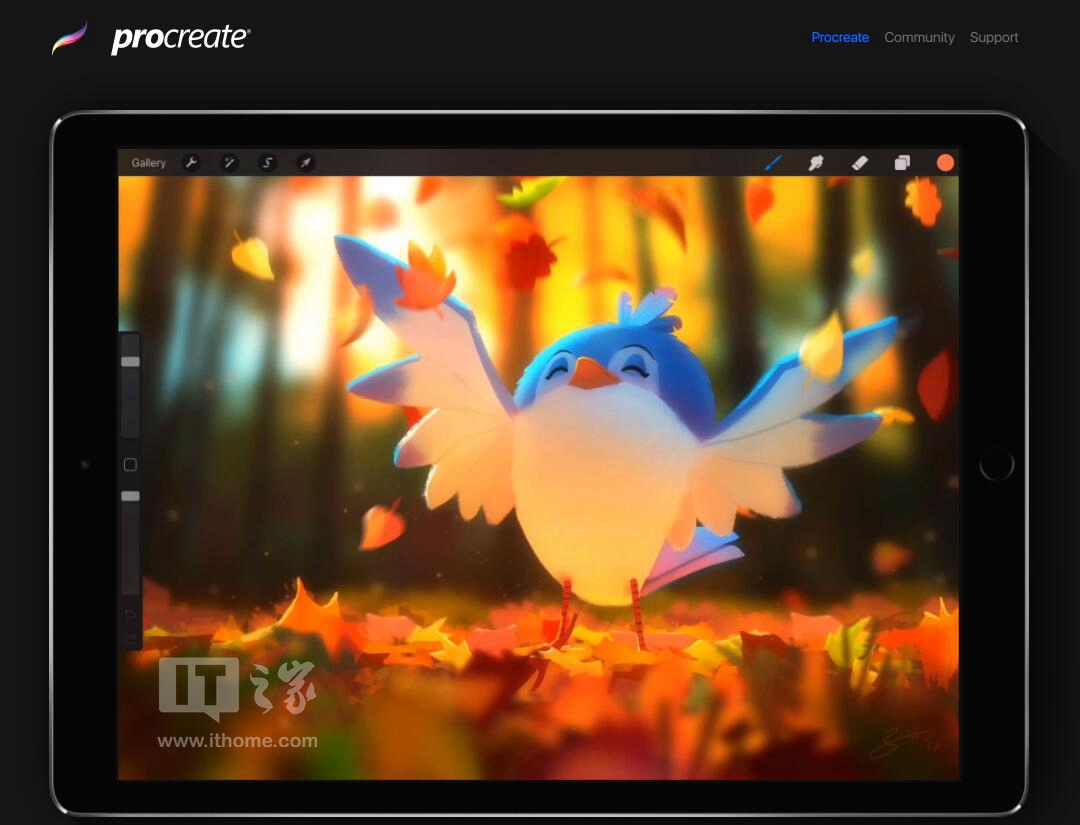Click the brush opacity slider handle

point(130,496)
